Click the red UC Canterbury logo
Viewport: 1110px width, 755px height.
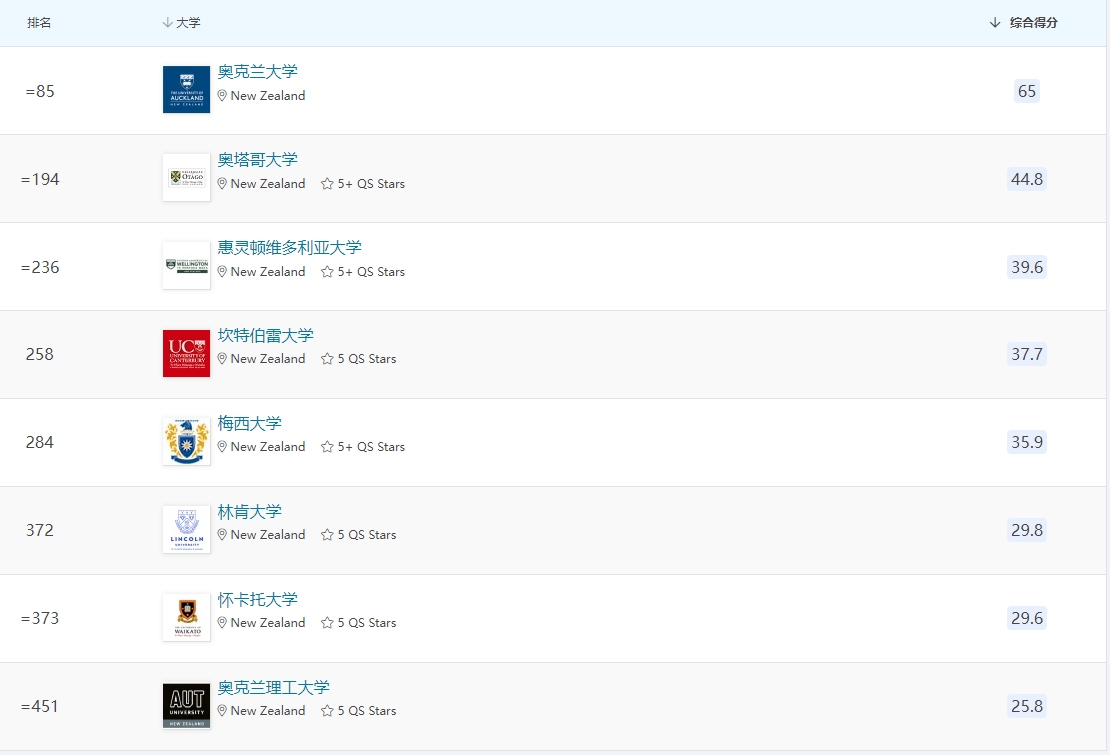186,353
